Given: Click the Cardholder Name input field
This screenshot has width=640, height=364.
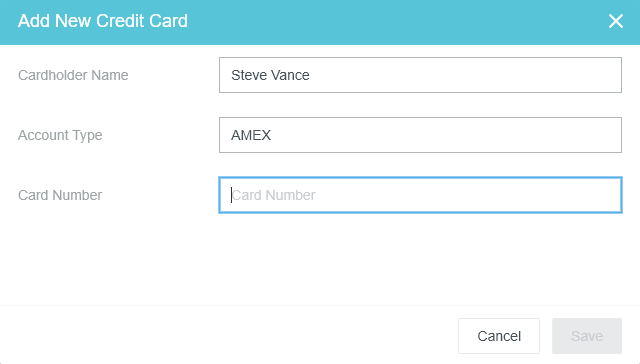Looking at the screenshot, I should (x=420, y=75).
